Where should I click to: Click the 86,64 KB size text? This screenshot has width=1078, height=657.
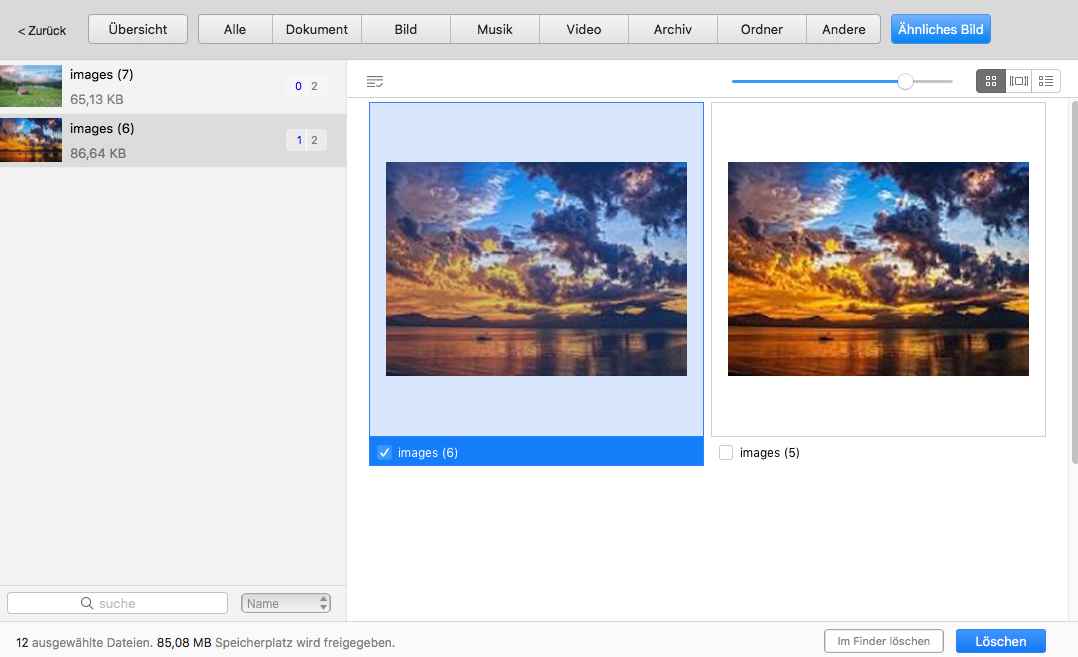click(x=98, y=153)
